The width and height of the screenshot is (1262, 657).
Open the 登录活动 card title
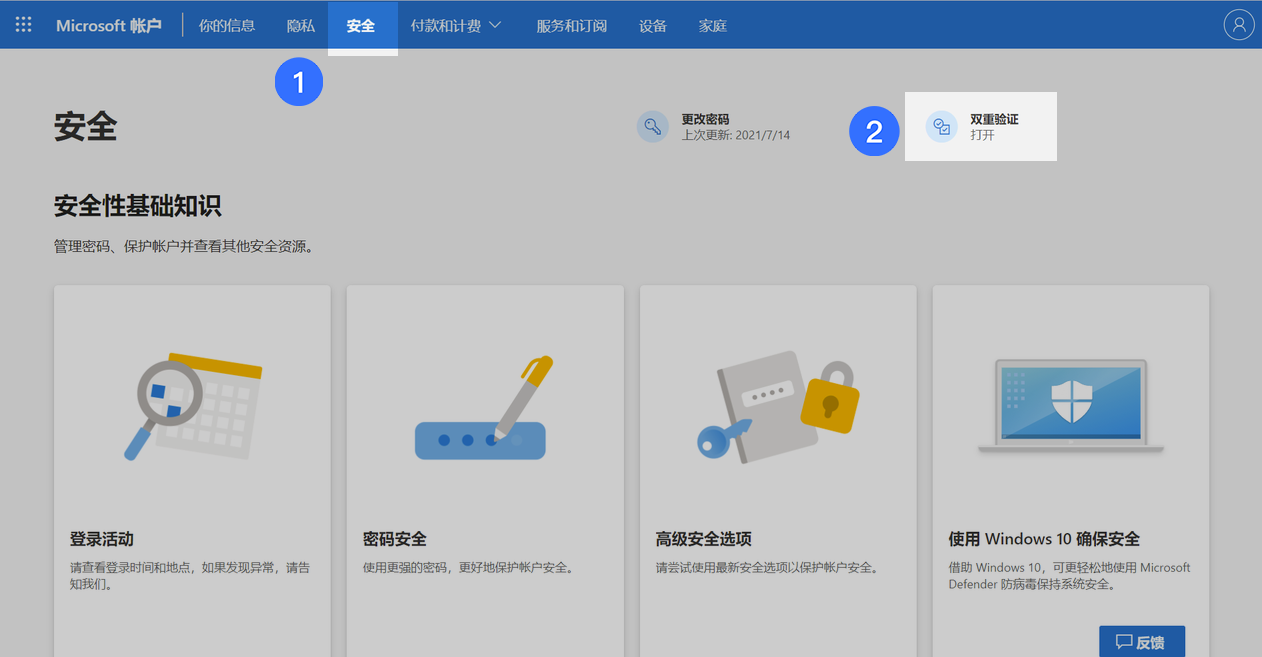pos(102,539)
